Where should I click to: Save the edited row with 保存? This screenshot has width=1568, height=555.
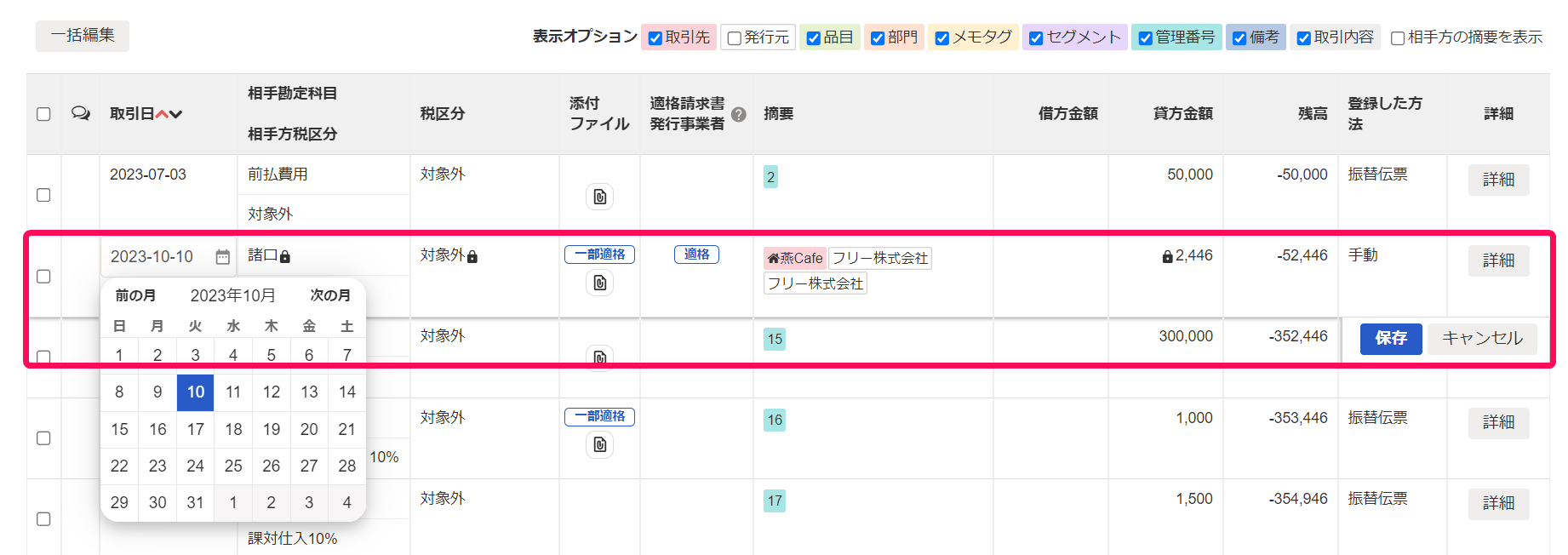[1391, 339]
